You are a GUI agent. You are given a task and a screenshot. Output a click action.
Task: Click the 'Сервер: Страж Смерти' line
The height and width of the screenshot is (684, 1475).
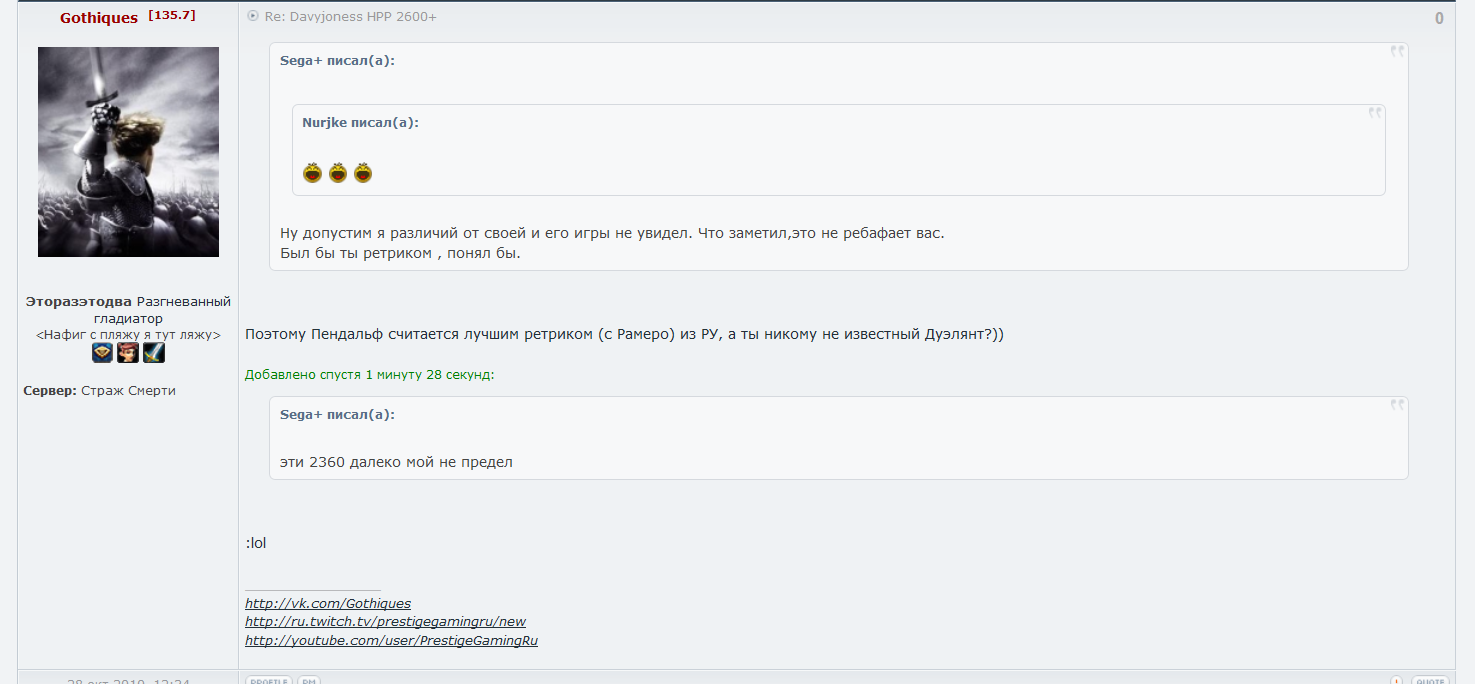tap(100, 390)
